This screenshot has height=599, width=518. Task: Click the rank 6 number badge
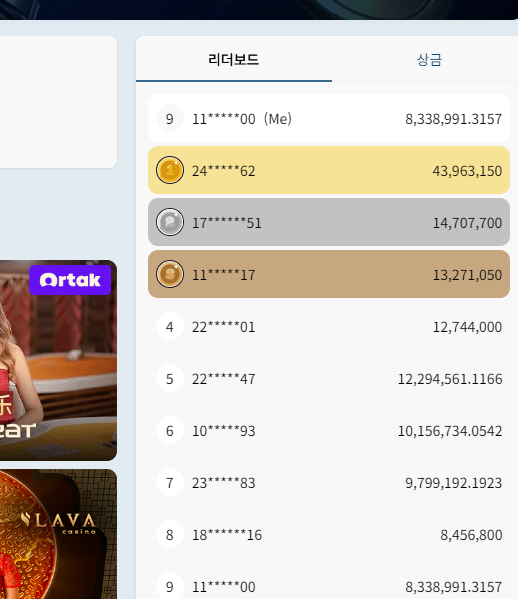(170, 430)
